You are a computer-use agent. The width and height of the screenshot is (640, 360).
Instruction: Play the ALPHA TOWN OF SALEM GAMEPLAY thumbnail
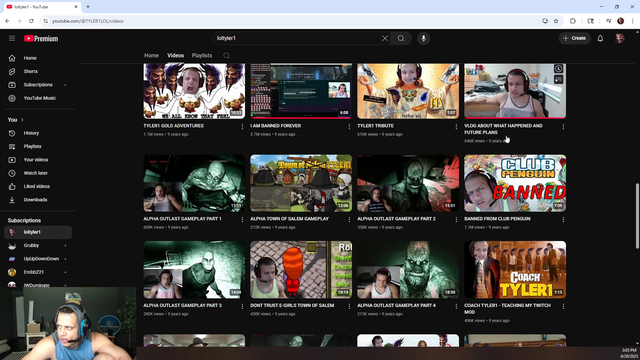click(x=301, y=183)
